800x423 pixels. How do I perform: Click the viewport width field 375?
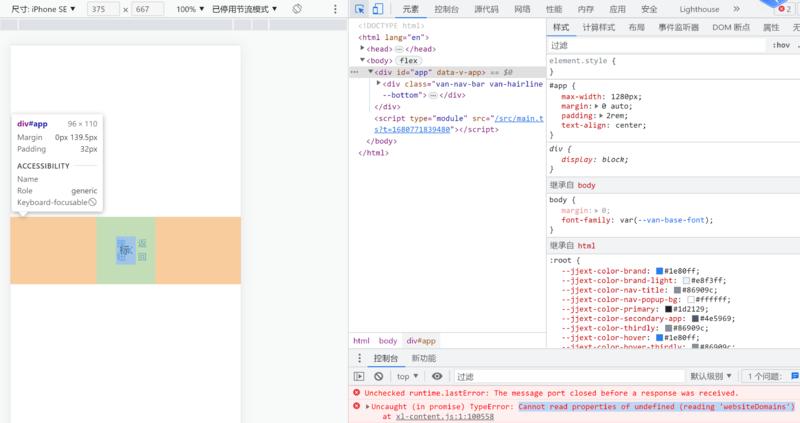click(104, 9)
